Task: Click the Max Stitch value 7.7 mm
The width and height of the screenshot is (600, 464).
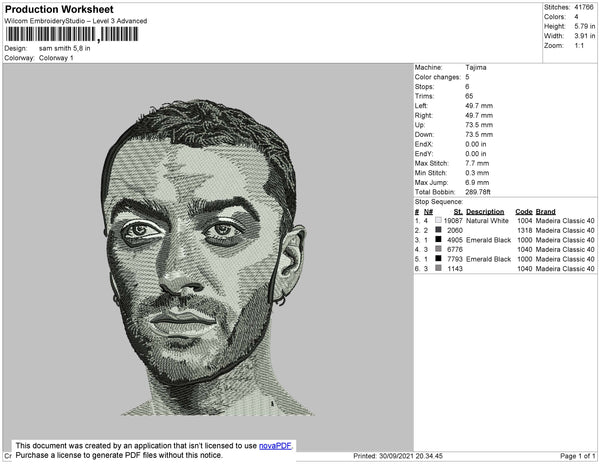Action: (477, 163)
